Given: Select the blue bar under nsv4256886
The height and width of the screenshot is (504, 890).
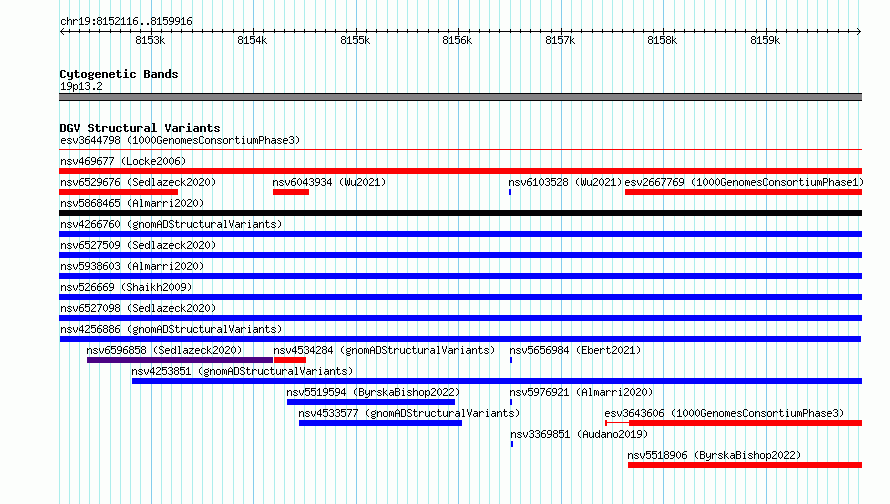Looking at the screenshot, I should [460, 339].
